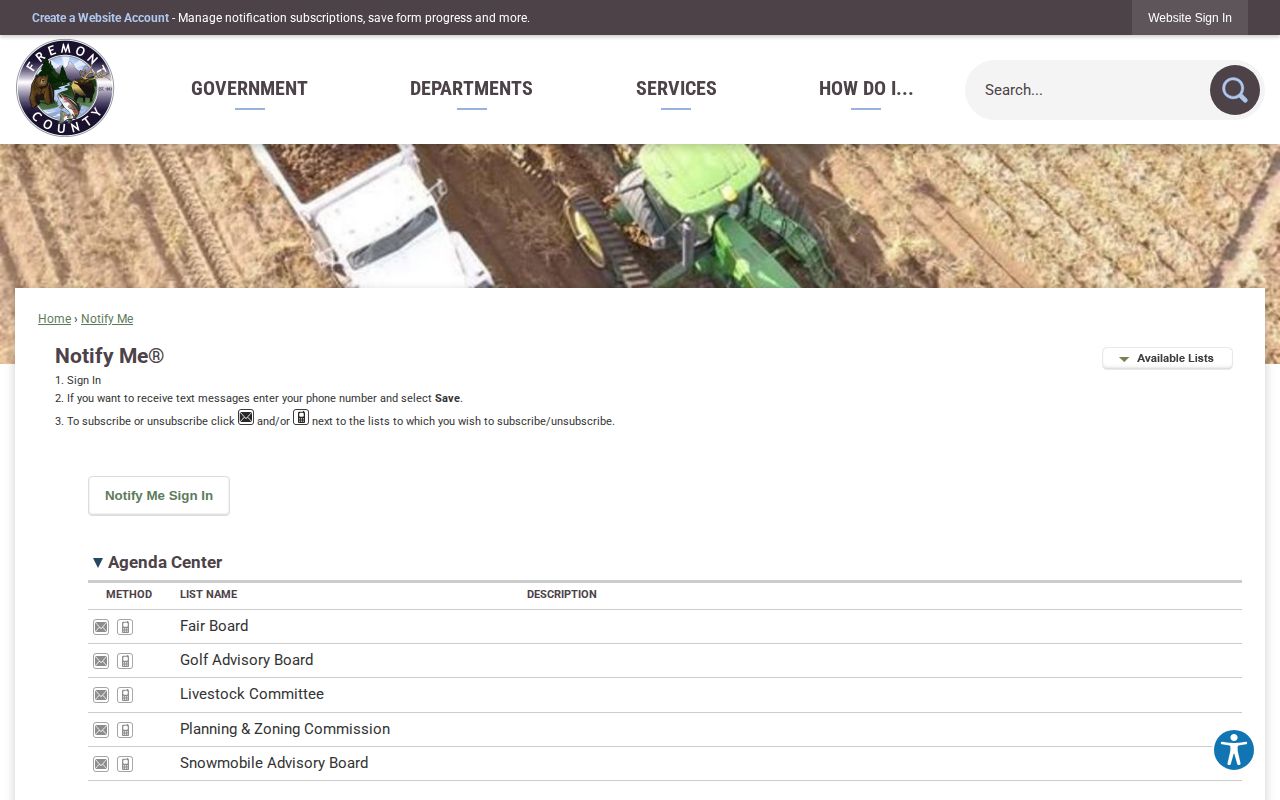Click Website Sign In
The image size is (1280, 800).
tap(1189, 18)
